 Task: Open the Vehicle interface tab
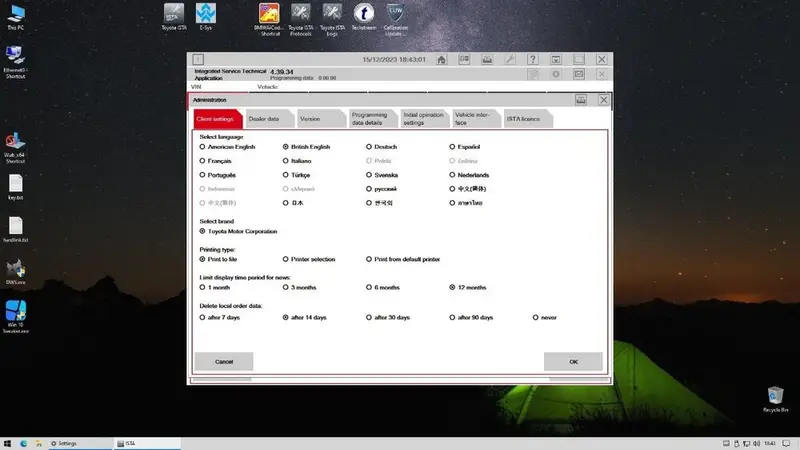pyautogui.click(x=476, y=119)
